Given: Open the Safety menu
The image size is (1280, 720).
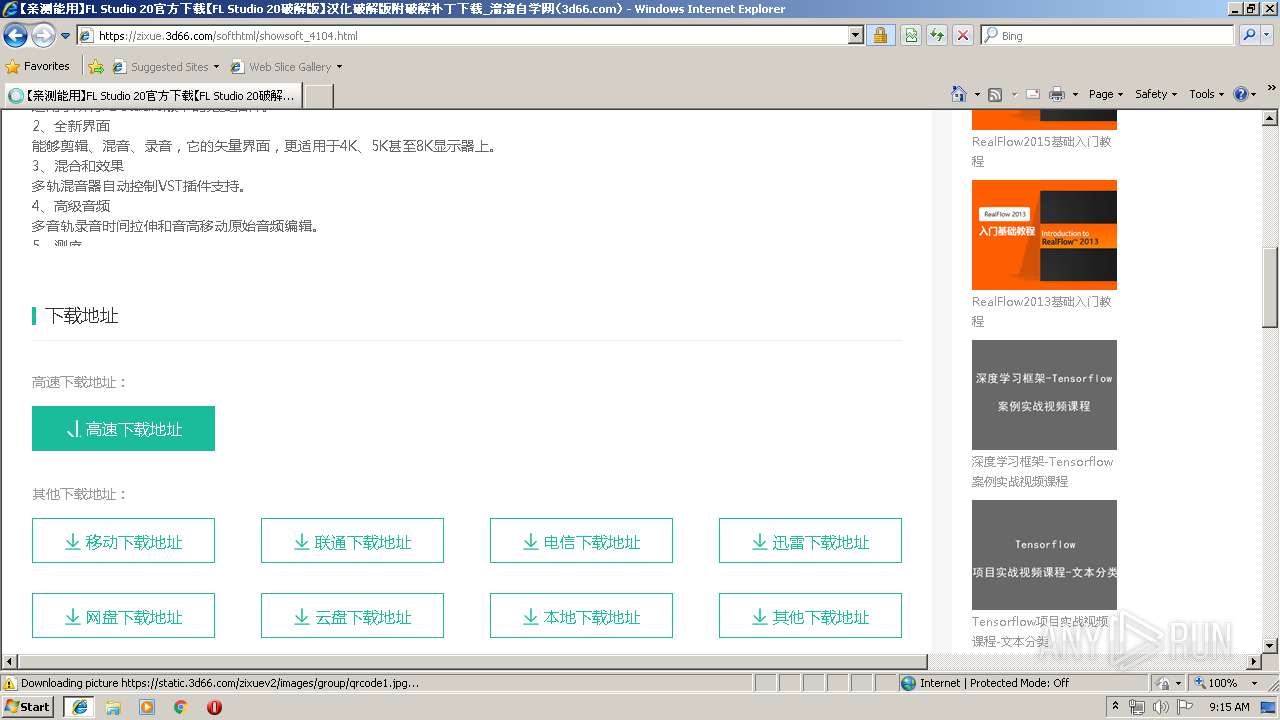Looking at the screenshot, I should [x=1157, y=94].
